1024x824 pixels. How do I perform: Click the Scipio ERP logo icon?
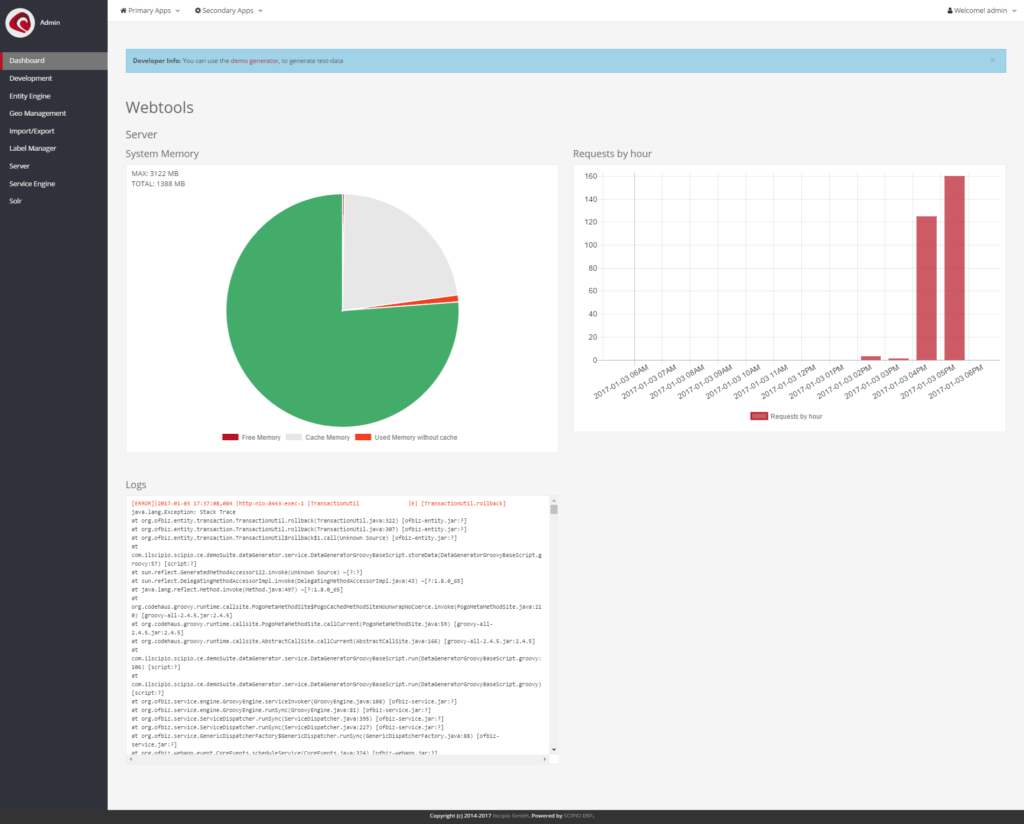click(20, 22)
